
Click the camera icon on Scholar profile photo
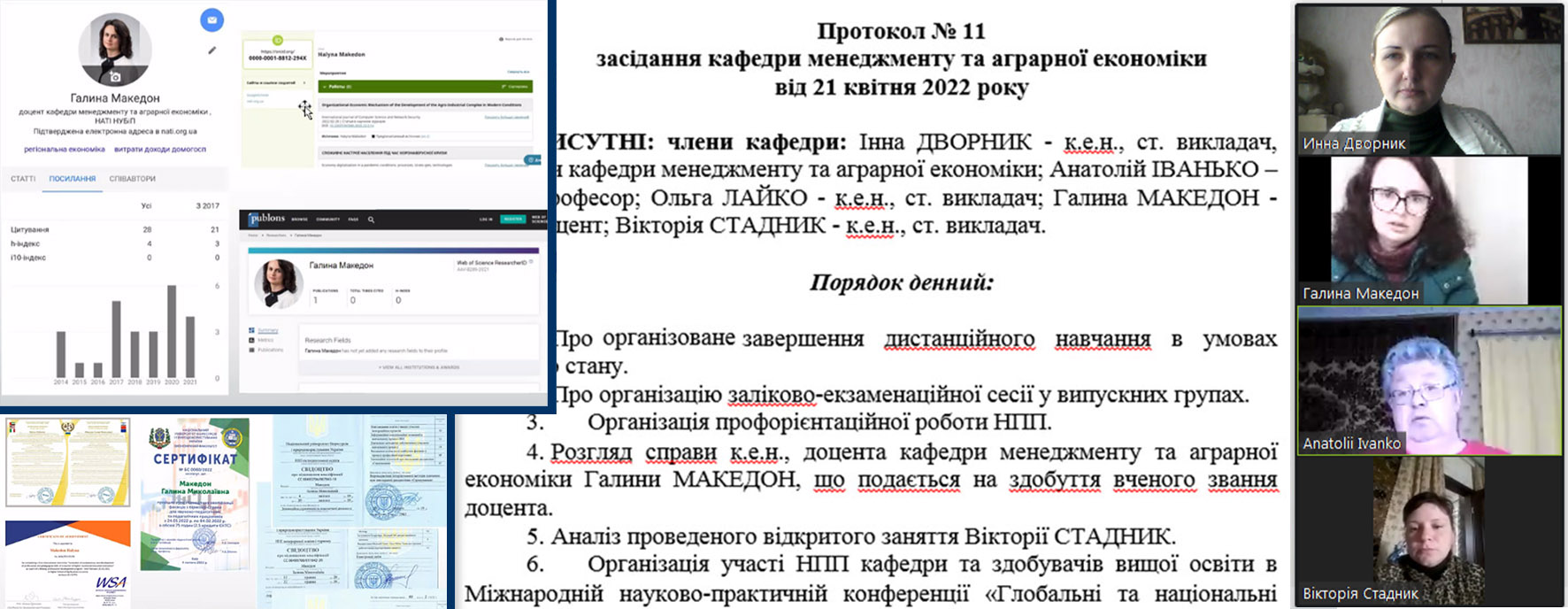115,77
